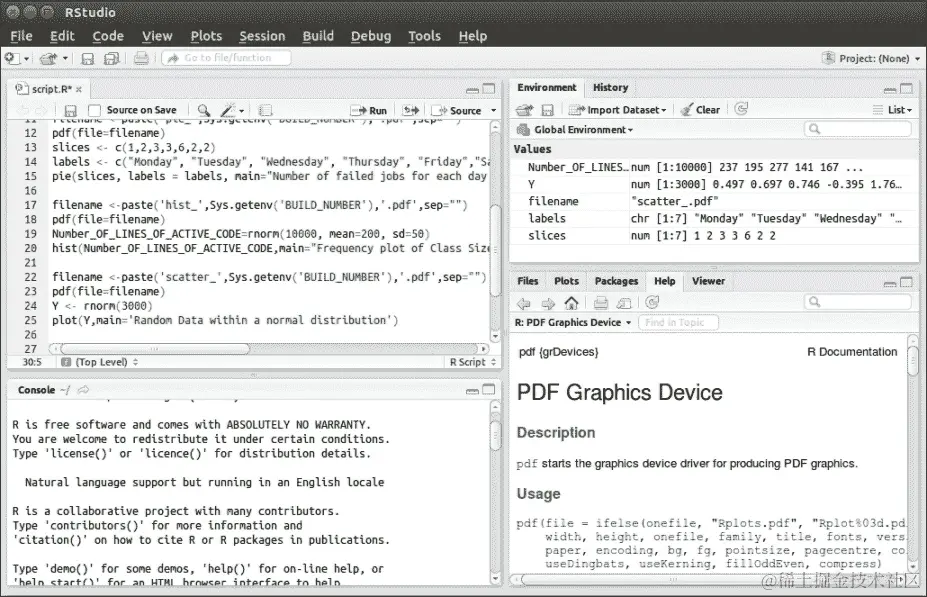
Task: Toggle the Source on Save checkbox
Action: (x=95, y=109)
